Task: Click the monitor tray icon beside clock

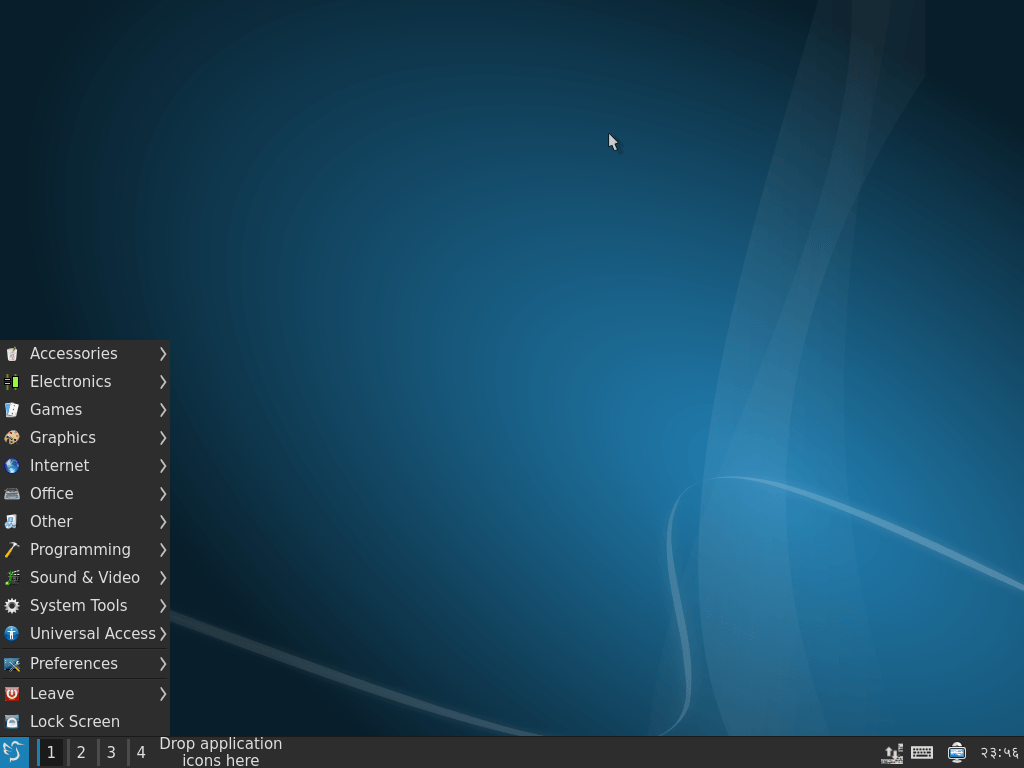Action: [x=957, y=752]
